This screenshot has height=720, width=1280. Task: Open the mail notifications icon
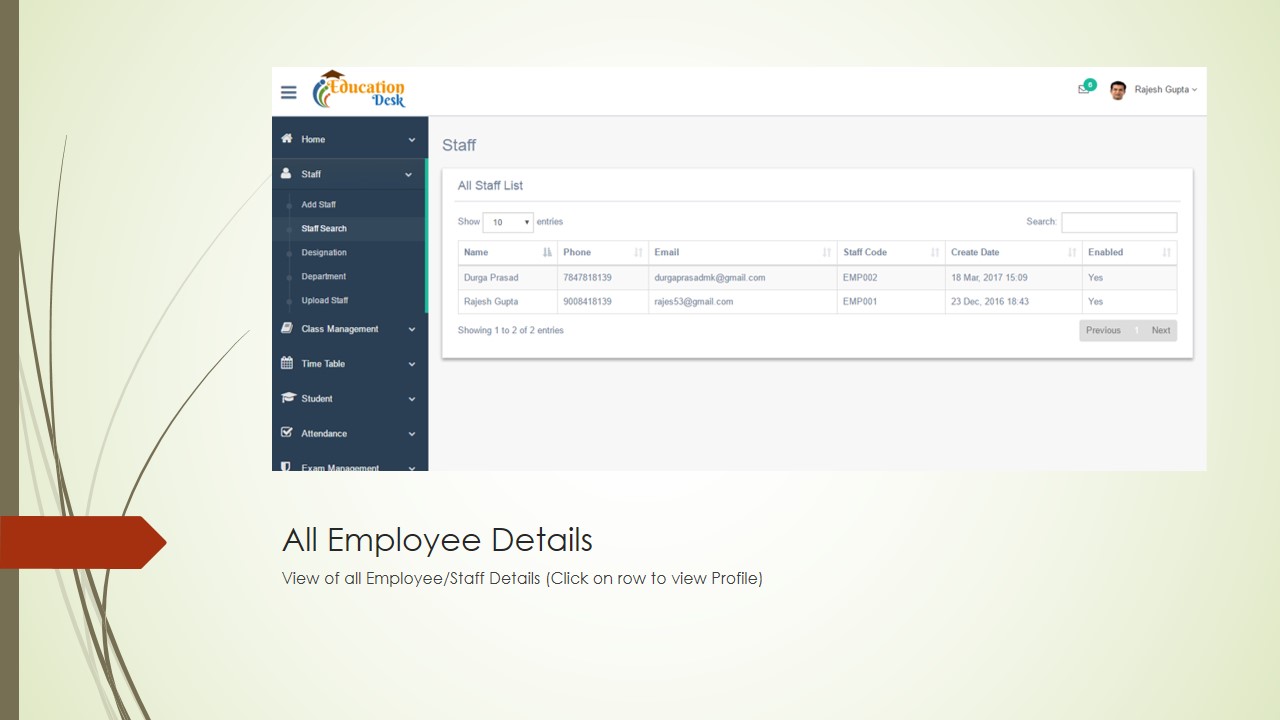[1083, 89]
